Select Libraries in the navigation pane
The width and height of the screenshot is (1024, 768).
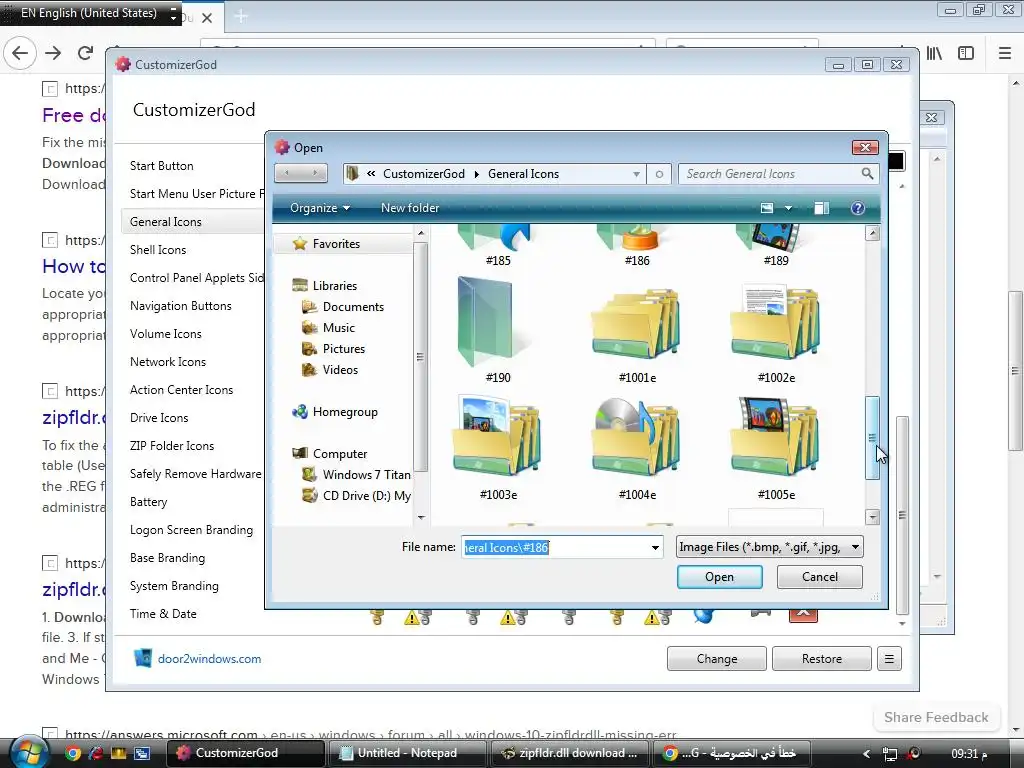(x=334, y=285)
